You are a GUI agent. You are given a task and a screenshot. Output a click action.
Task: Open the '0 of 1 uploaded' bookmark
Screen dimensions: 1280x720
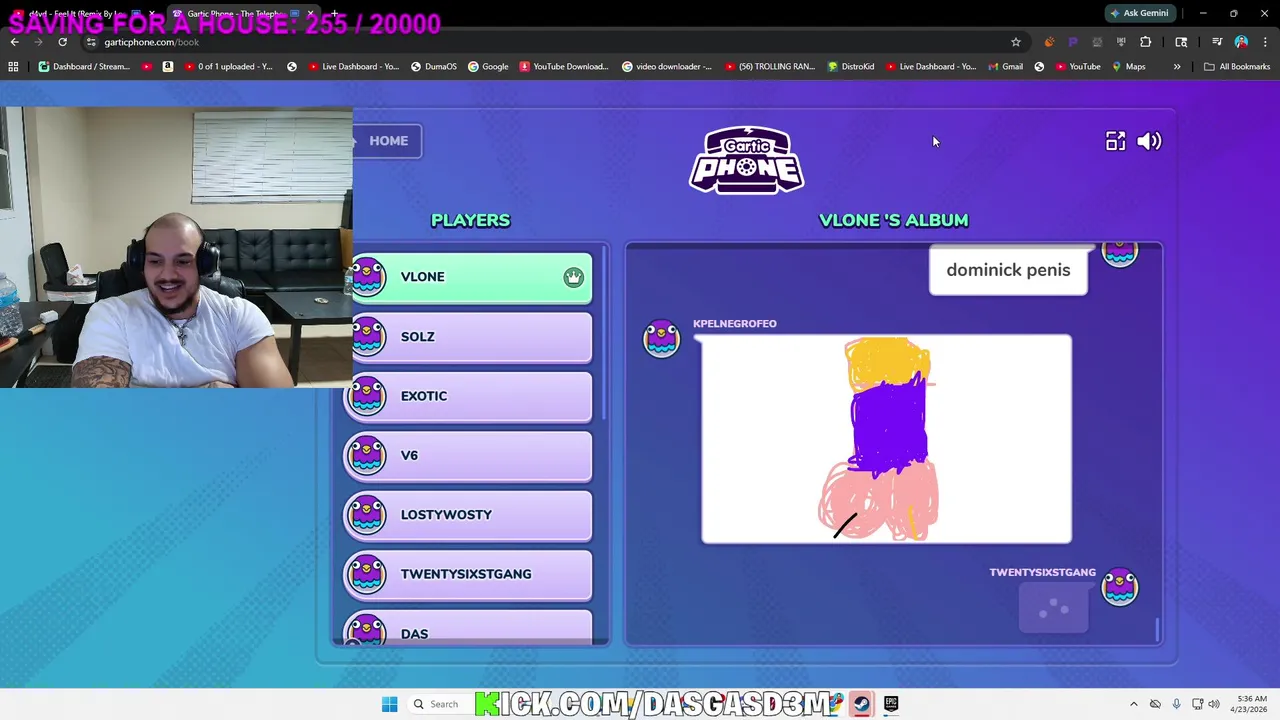click(x=226, y=67)
